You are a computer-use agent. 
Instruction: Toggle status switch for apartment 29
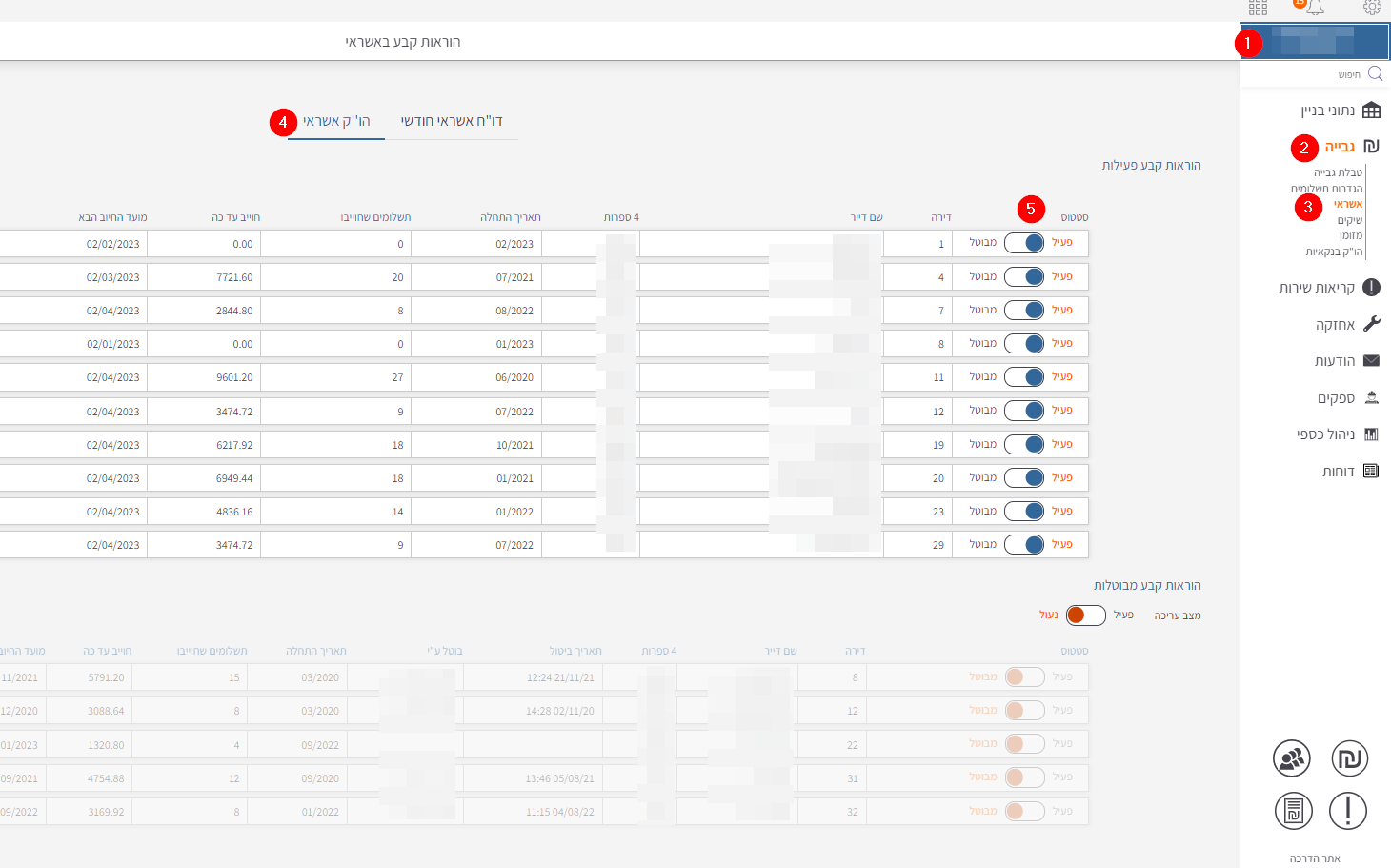tap(1024, 545)
